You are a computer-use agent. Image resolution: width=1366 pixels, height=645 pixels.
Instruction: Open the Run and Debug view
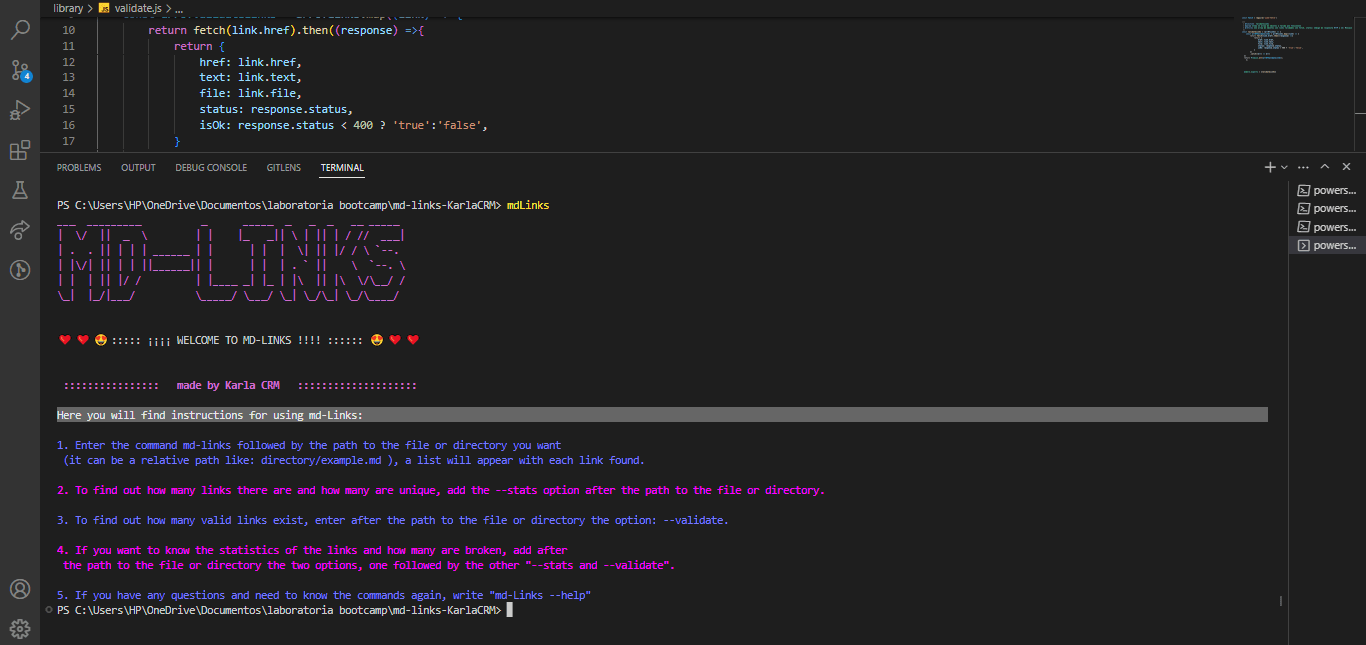pyautogui.click(x=20, y=110)
